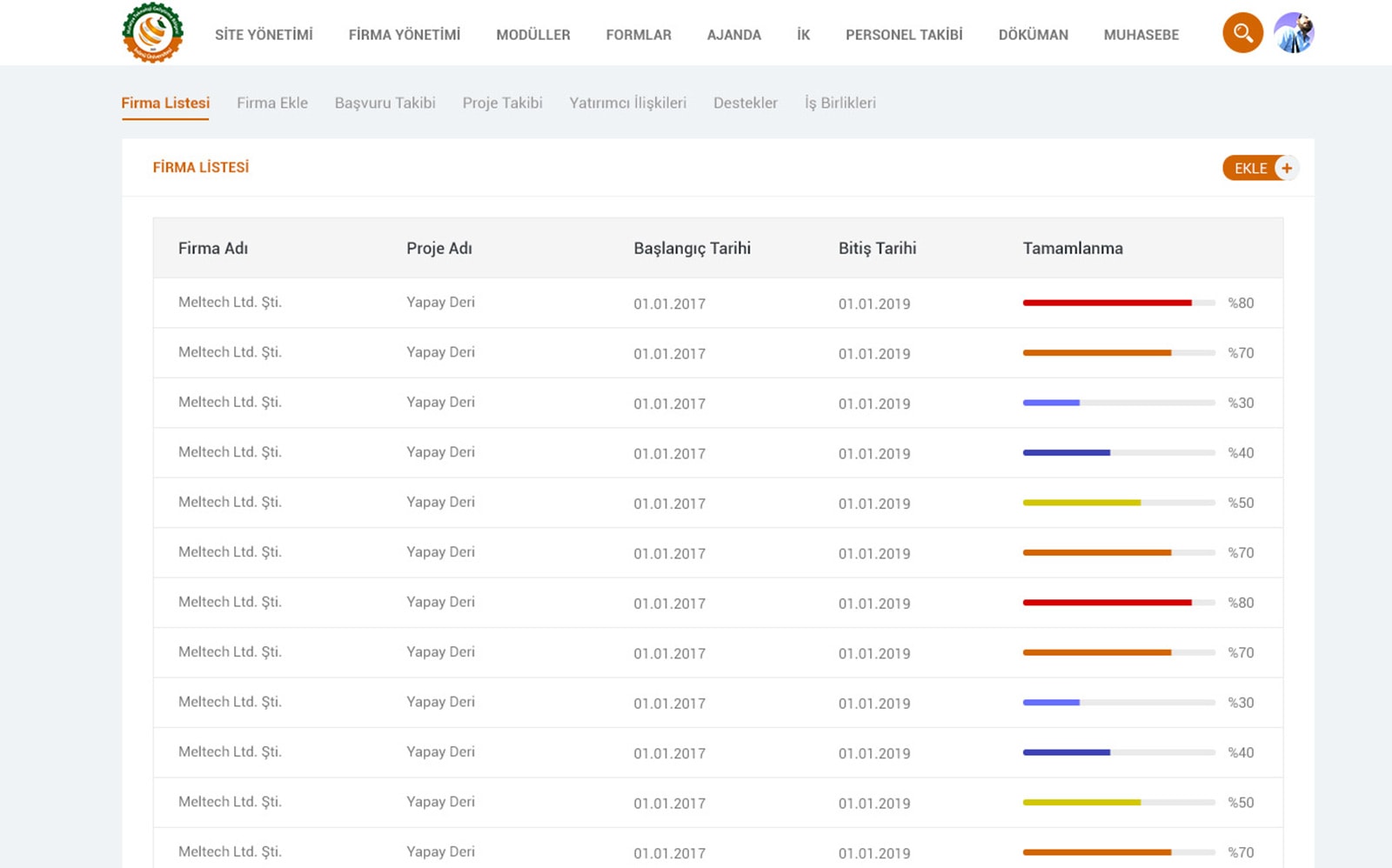Open the MODÜLLER menu
Screen dimensions: 1392x868
[533, 35]
